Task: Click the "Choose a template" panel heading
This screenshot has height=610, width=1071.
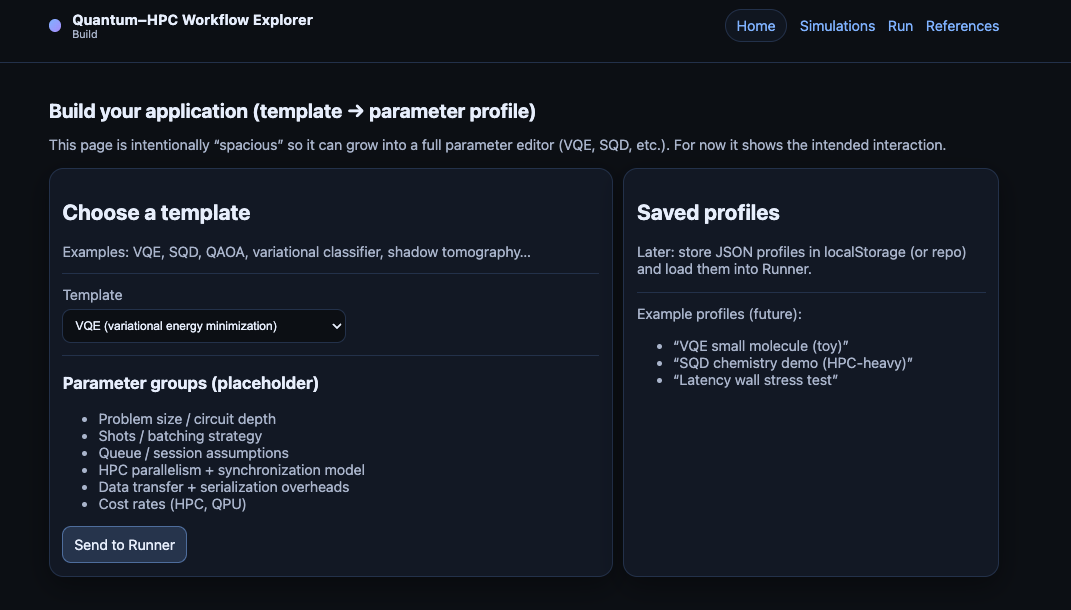Action: pyautogui.click(x=156, y=212)
